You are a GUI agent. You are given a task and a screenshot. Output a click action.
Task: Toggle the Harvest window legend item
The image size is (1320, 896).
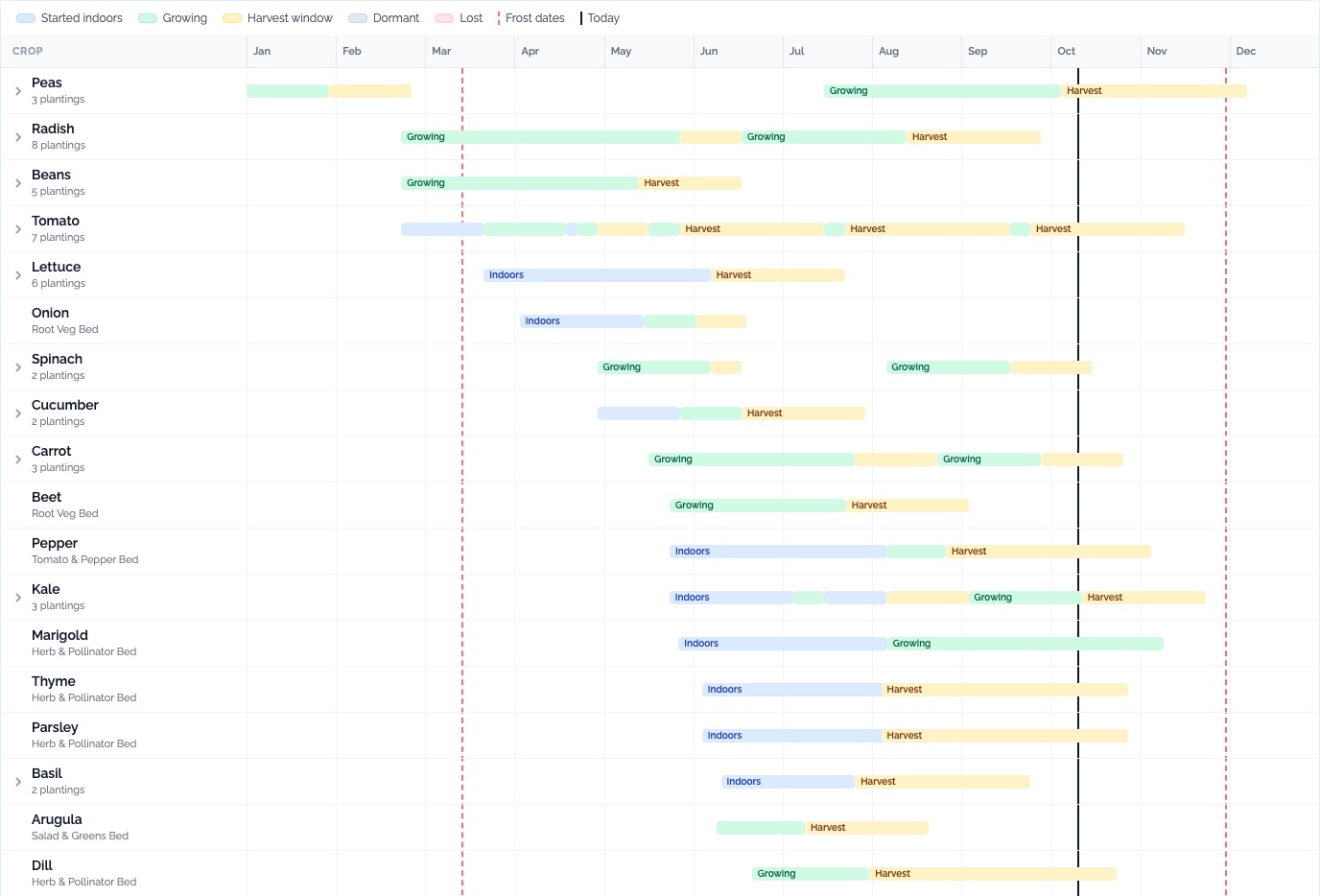point(277,18)
